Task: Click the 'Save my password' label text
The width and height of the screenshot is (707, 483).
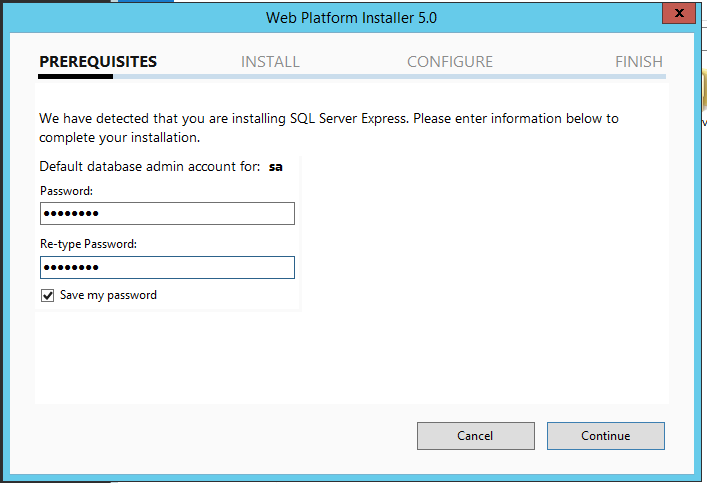Action: (108, 296)
